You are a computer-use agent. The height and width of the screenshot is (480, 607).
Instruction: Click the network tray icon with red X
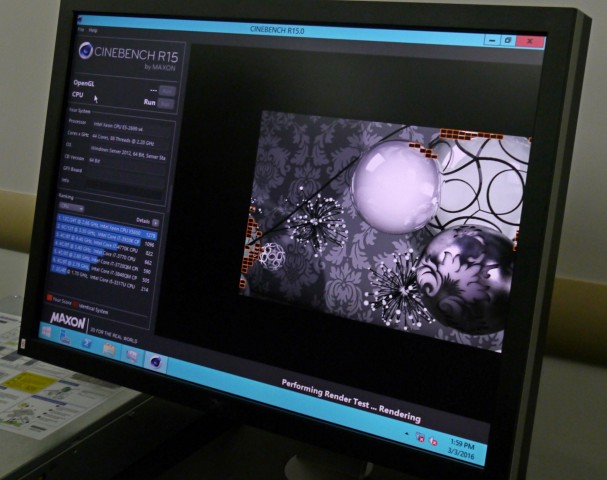[x=420, y=437]
